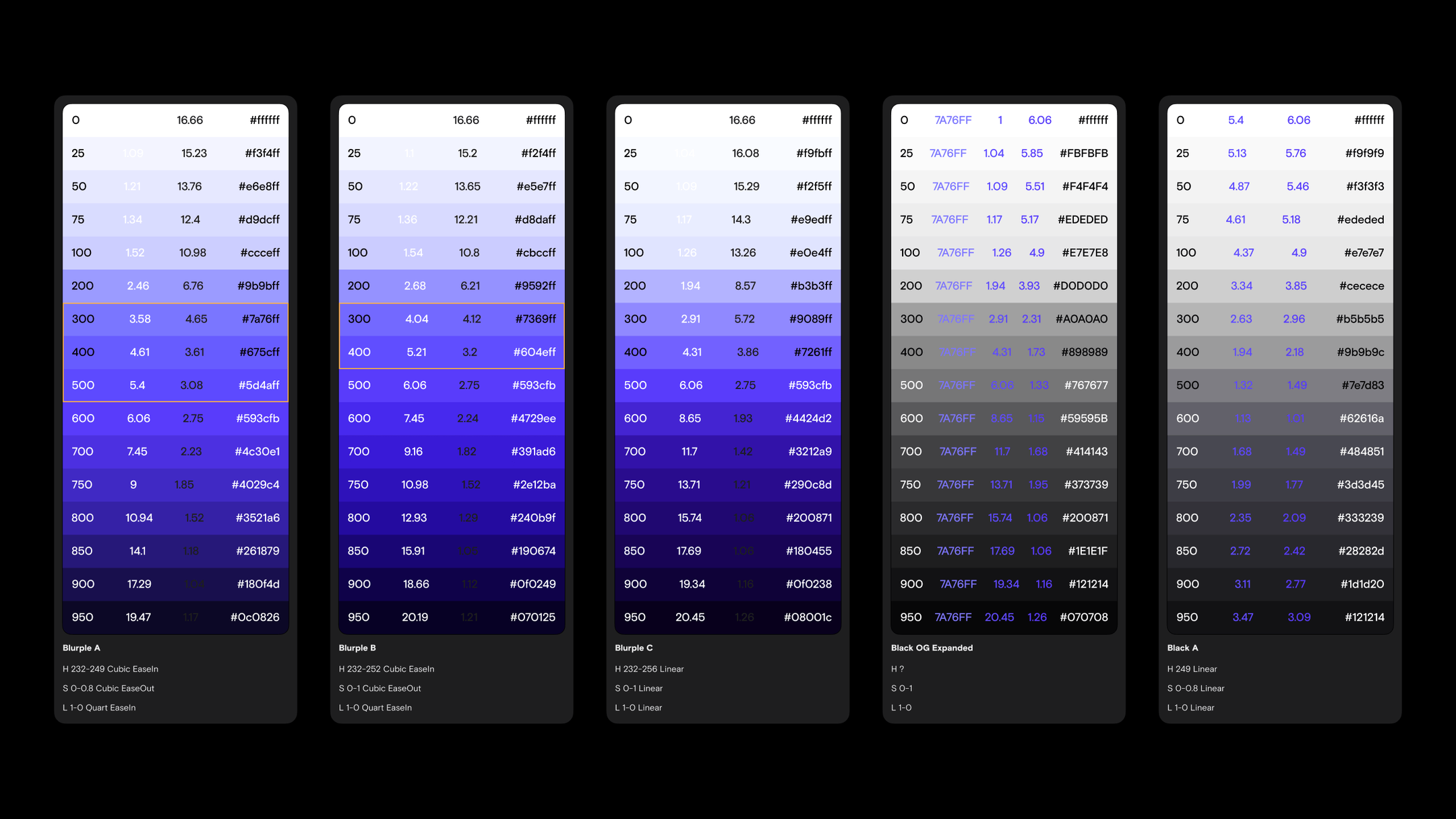Image resolution: width=1456 pixels, height=819 pixels.
Task: Click the Blurple A 300 swatch row
Action: point(175,319)
